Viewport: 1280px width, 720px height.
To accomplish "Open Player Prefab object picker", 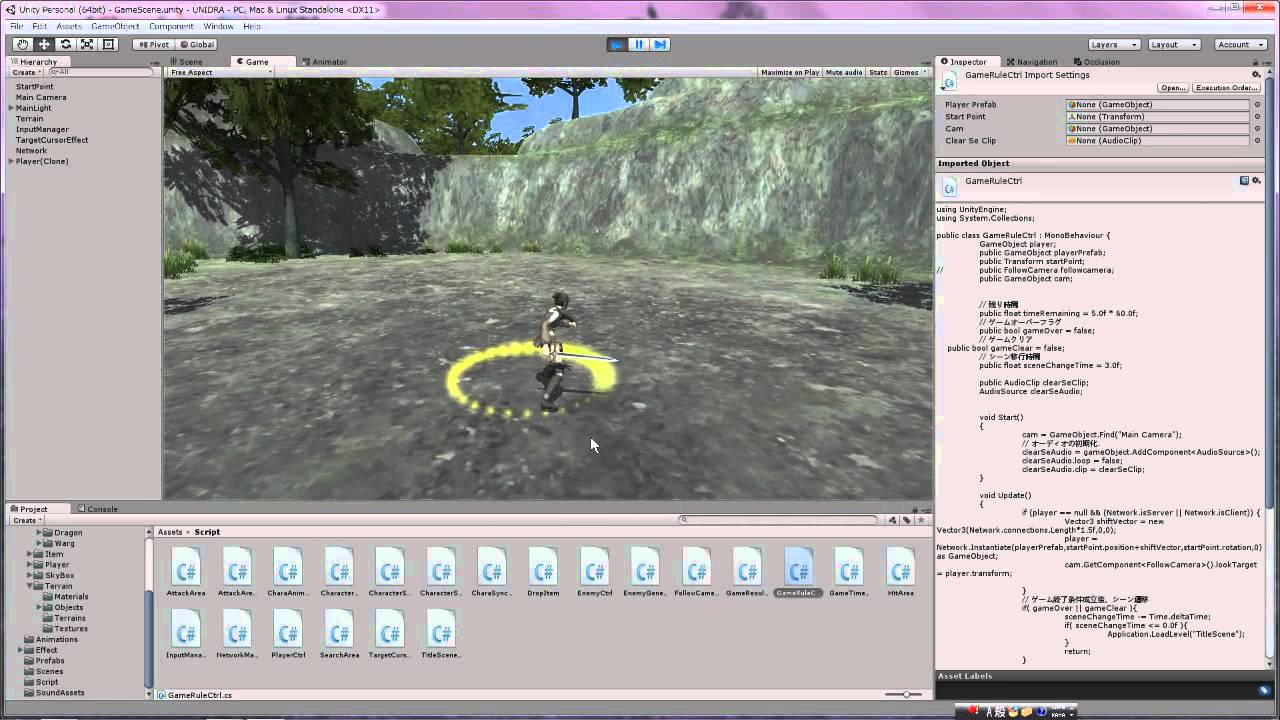I will (1257, 105).
